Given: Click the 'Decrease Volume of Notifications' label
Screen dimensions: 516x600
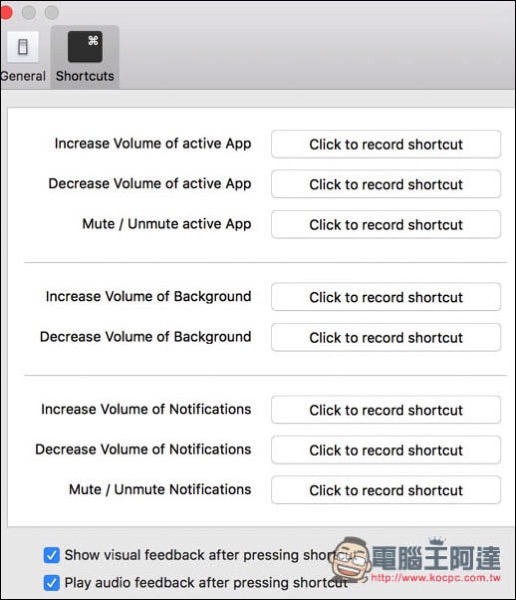Looking at the screenshot, I should click(143, 449).
